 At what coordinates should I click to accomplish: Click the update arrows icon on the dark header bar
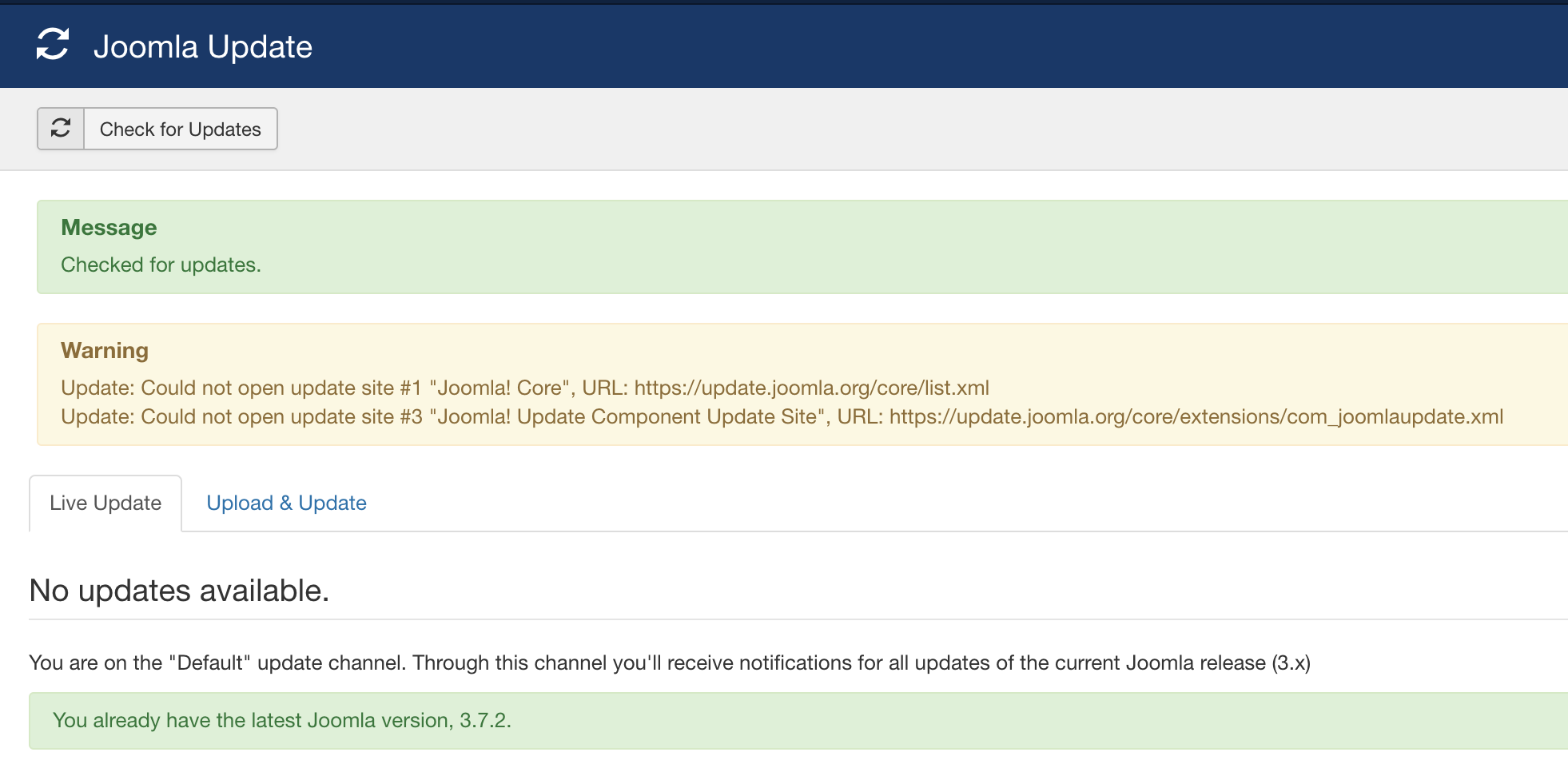tap(53, 46)
